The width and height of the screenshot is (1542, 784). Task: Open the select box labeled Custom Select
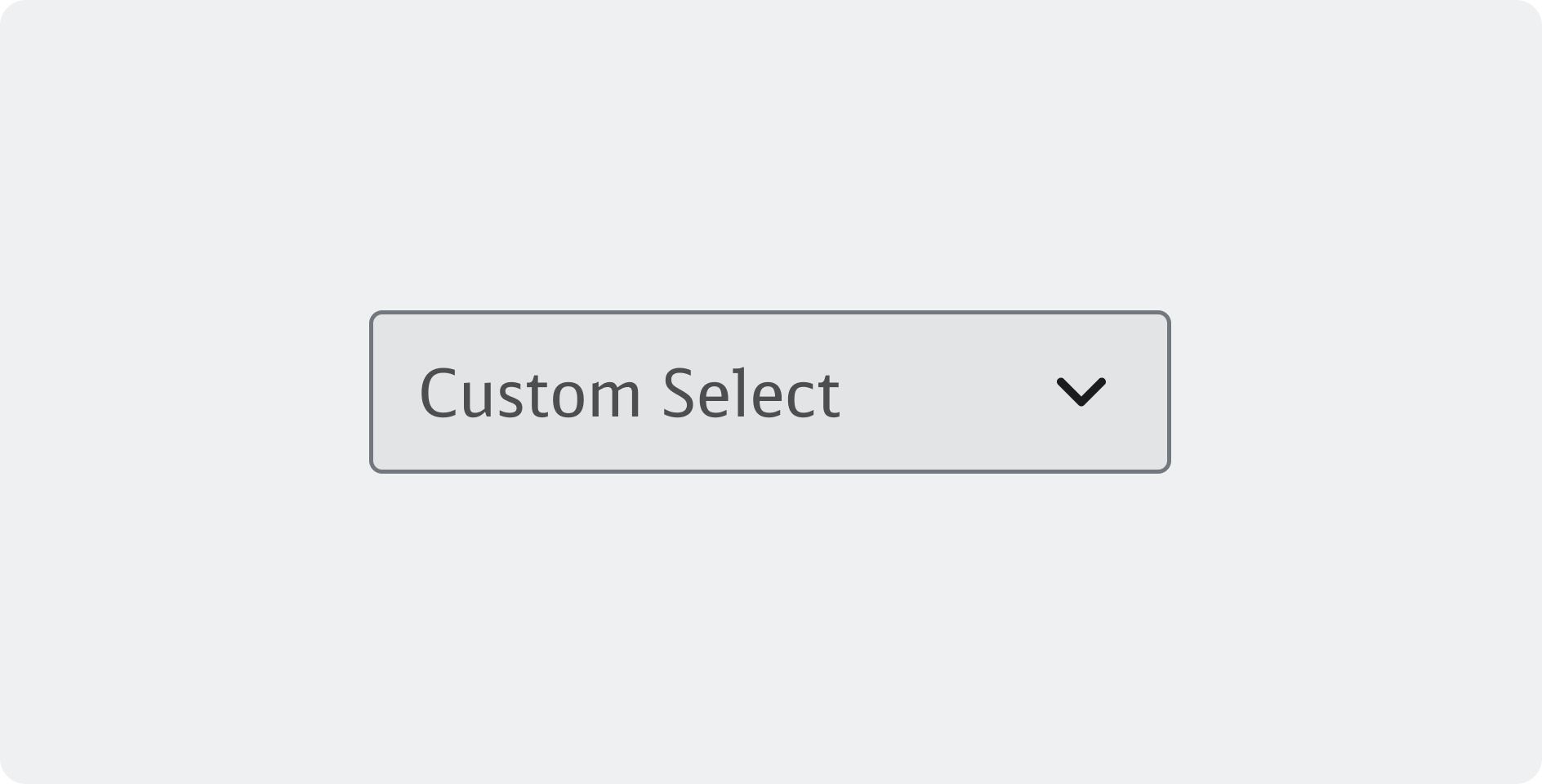[769, 392]
